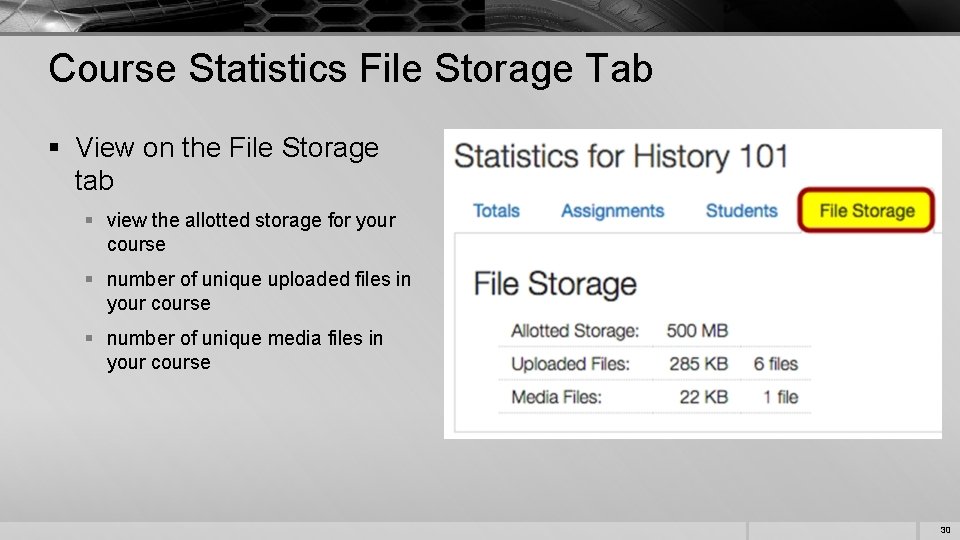Click the 500 MB storage value
Viewport: 960px width, 540px height.
point(697,331)
